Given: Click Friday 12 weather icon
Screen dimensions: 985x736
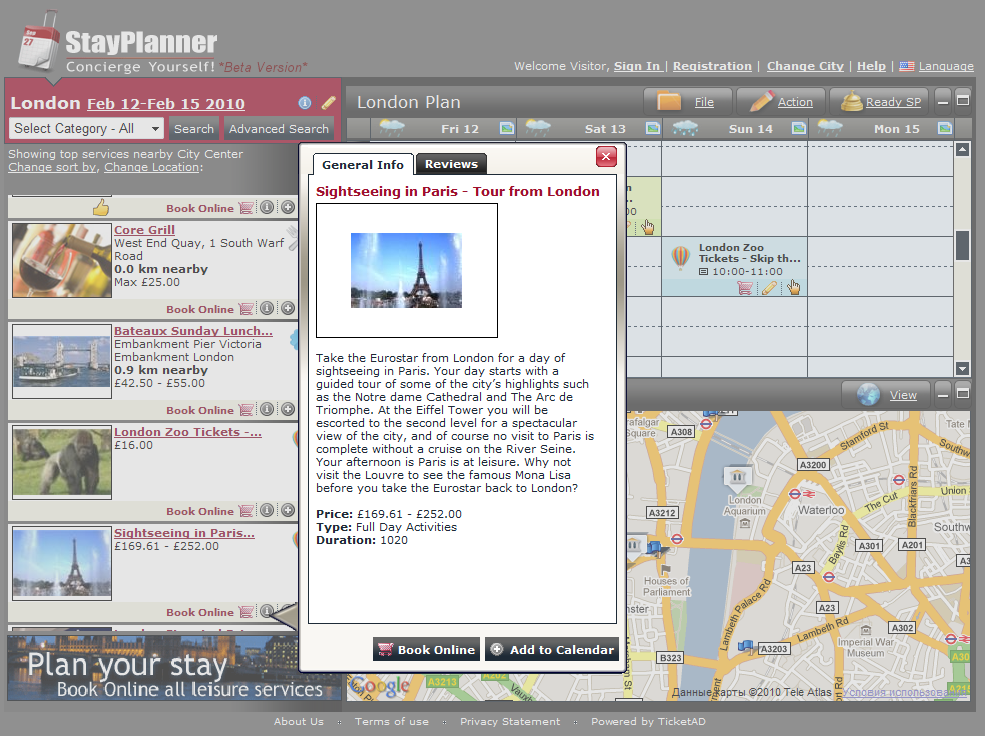Looking at the screenshot, I should click(x=392, y=127).
